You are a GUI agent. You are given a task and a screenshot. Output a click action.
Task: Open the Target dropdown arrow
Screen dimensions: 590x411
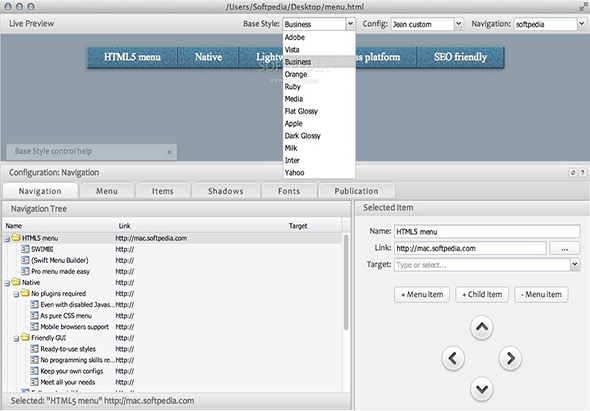point(575,264)
